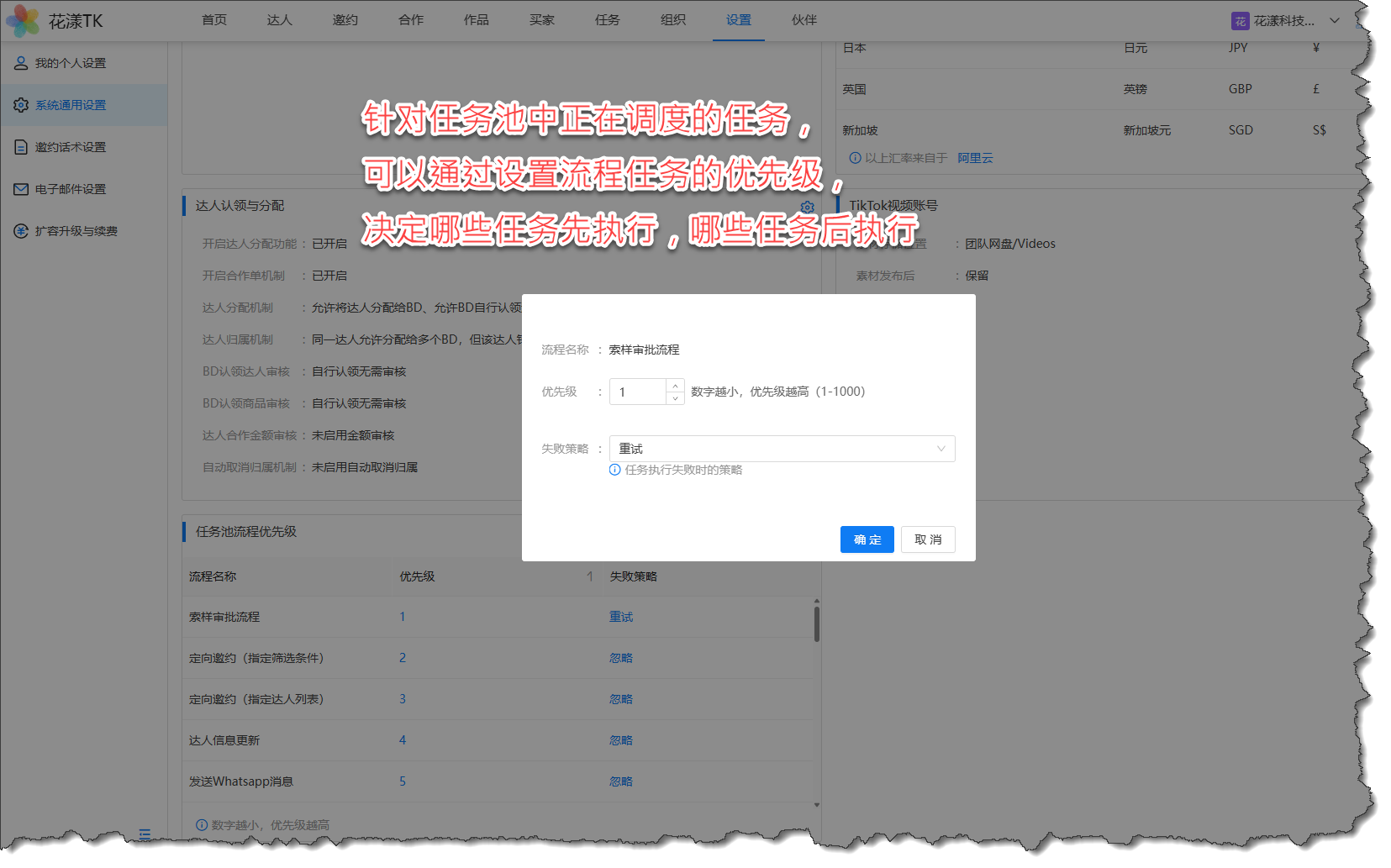Increase 优先级 with the up stepper arrow
The height and width of the screenshot is (868, 1391).
tap(675, 386)
